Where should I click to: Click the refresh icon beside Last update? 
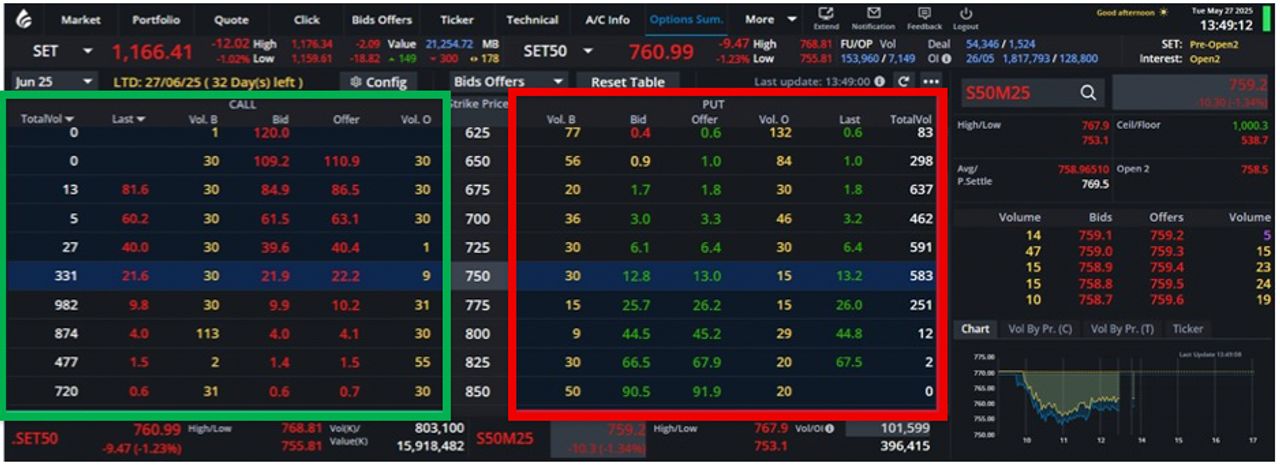click(x=904, y=82)
